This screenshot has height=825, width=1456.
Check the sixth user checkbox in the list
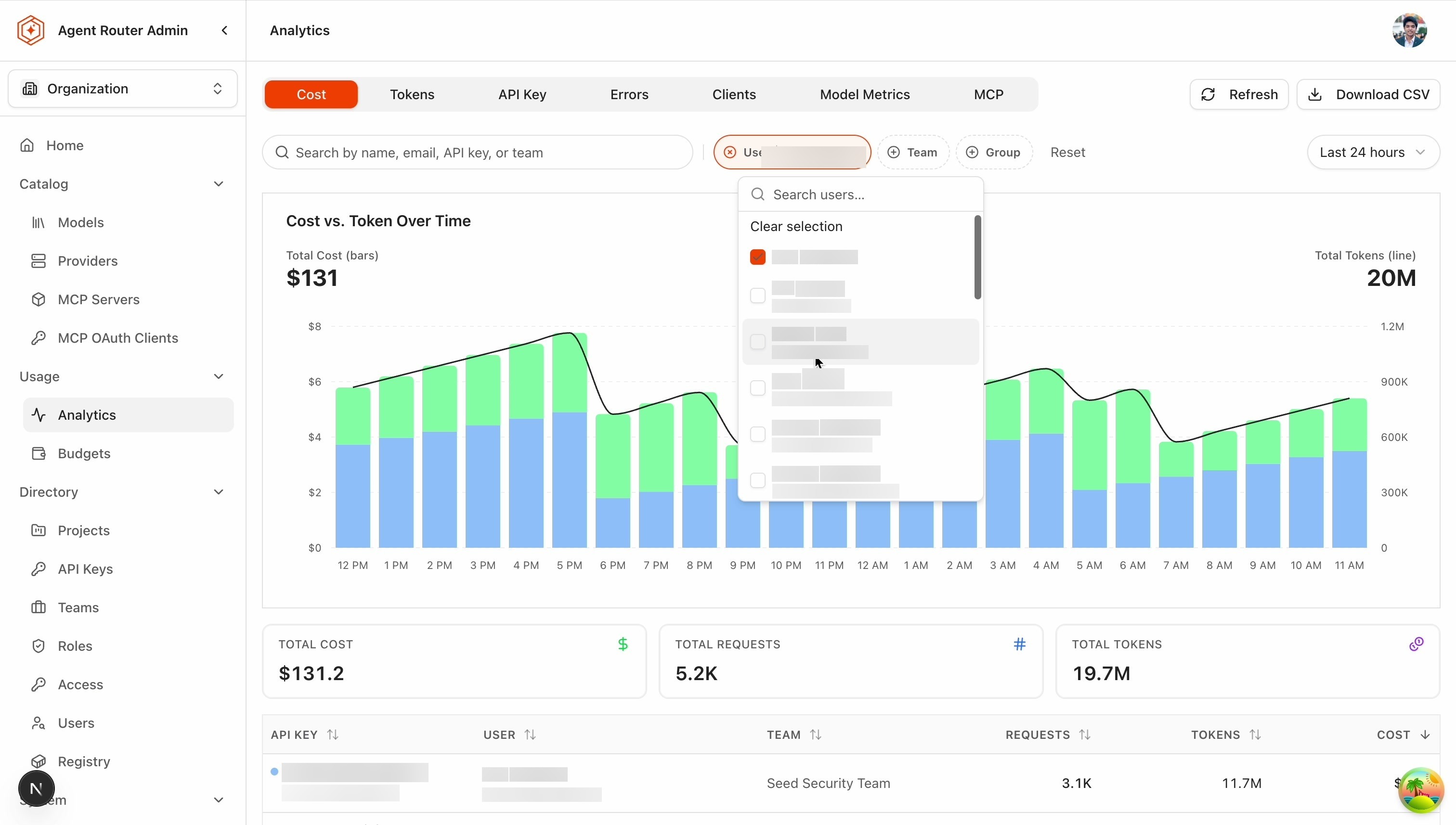757,480
